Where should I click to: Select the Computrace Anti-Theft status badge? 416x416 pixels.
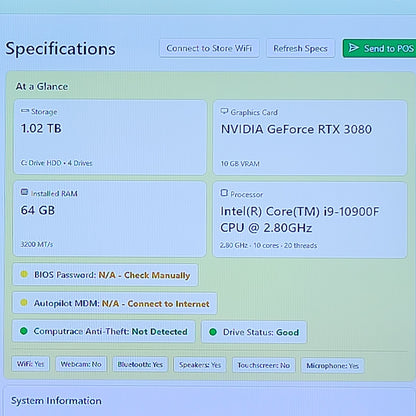(104, 331)
